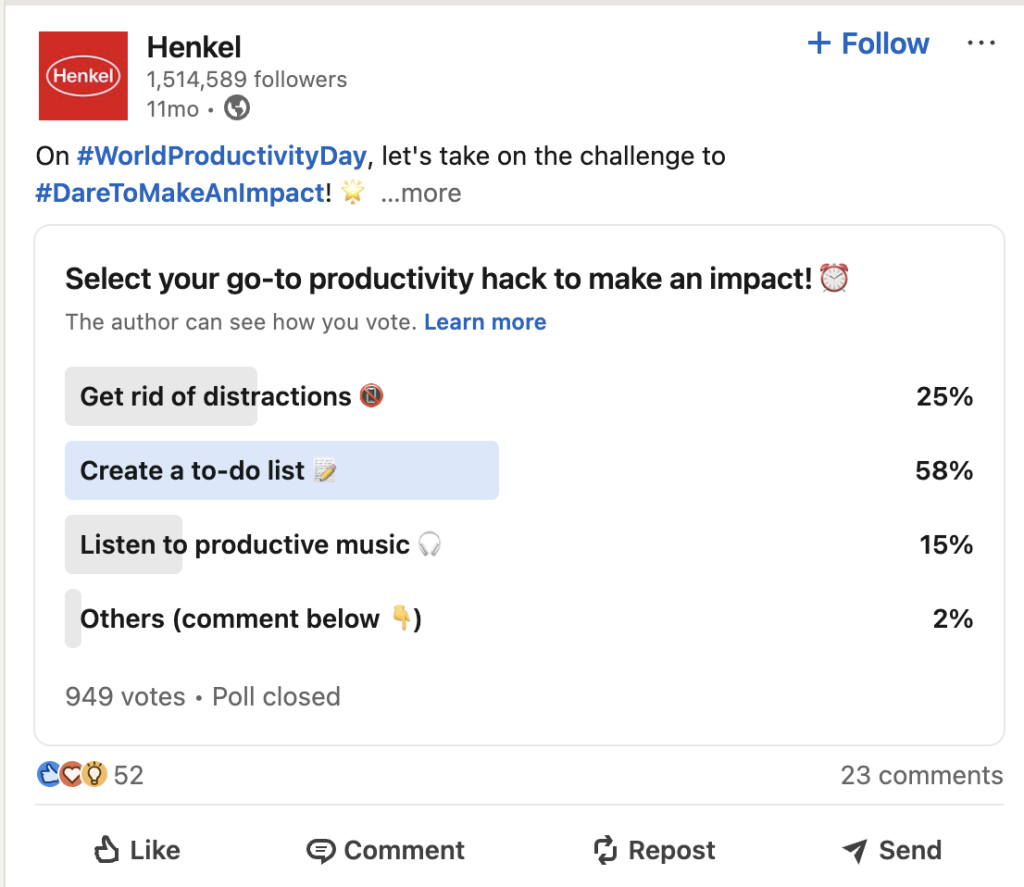
Task: Open the three-dot post options menu
Action: tap(981, 44)
